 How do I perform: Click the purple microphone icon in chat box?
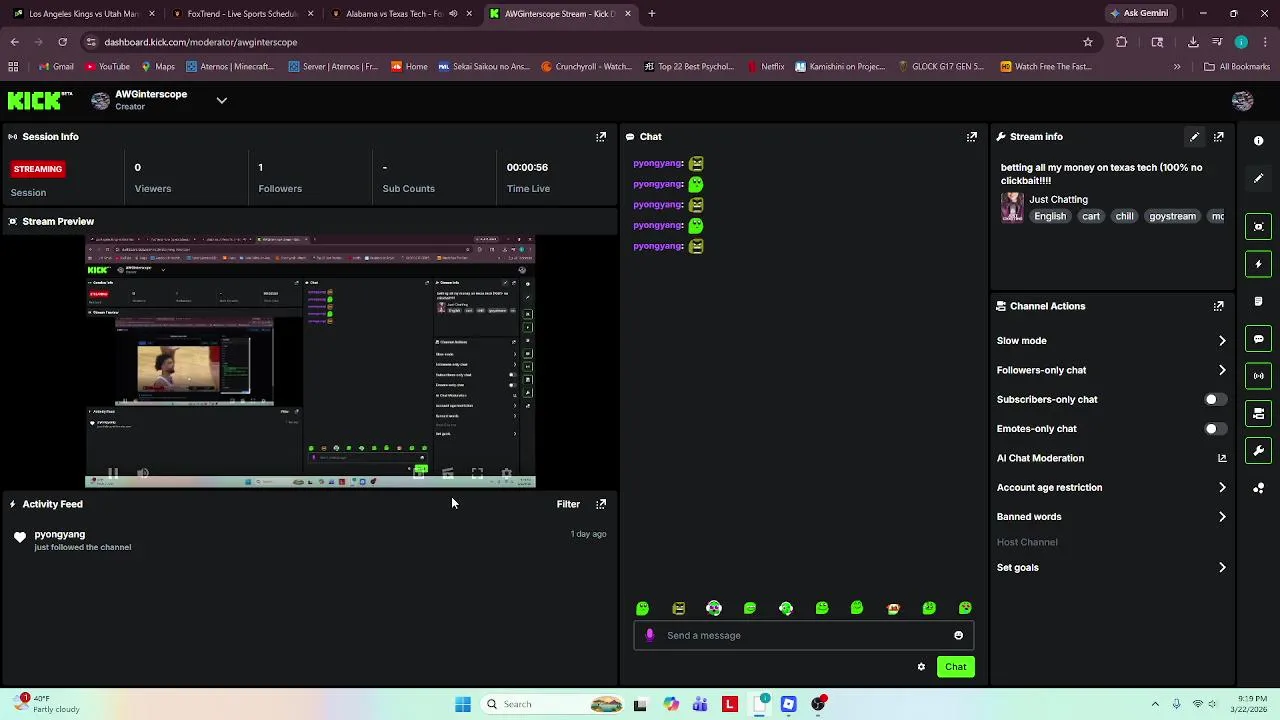[650, 635]
